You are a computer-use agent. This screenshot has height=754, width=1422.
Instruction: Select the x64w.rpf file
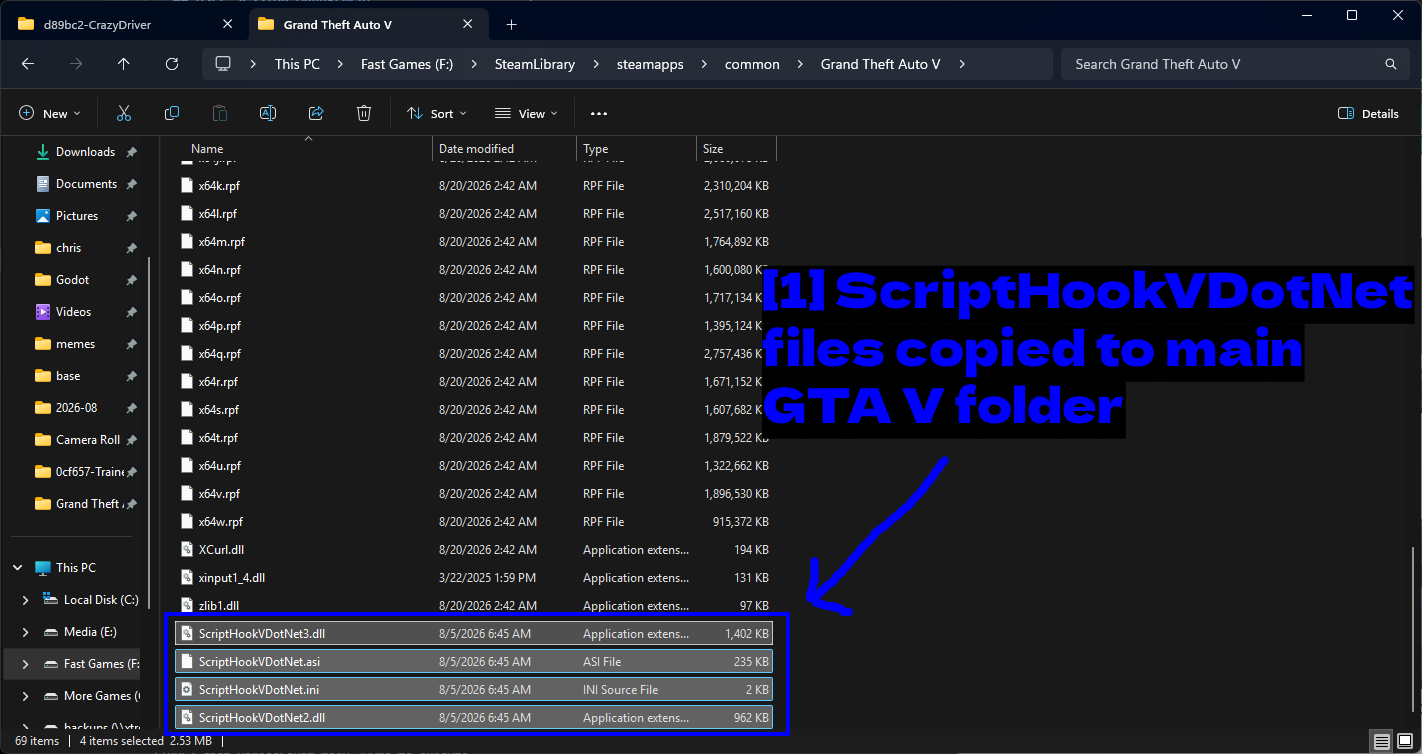[x=474, y=522]
